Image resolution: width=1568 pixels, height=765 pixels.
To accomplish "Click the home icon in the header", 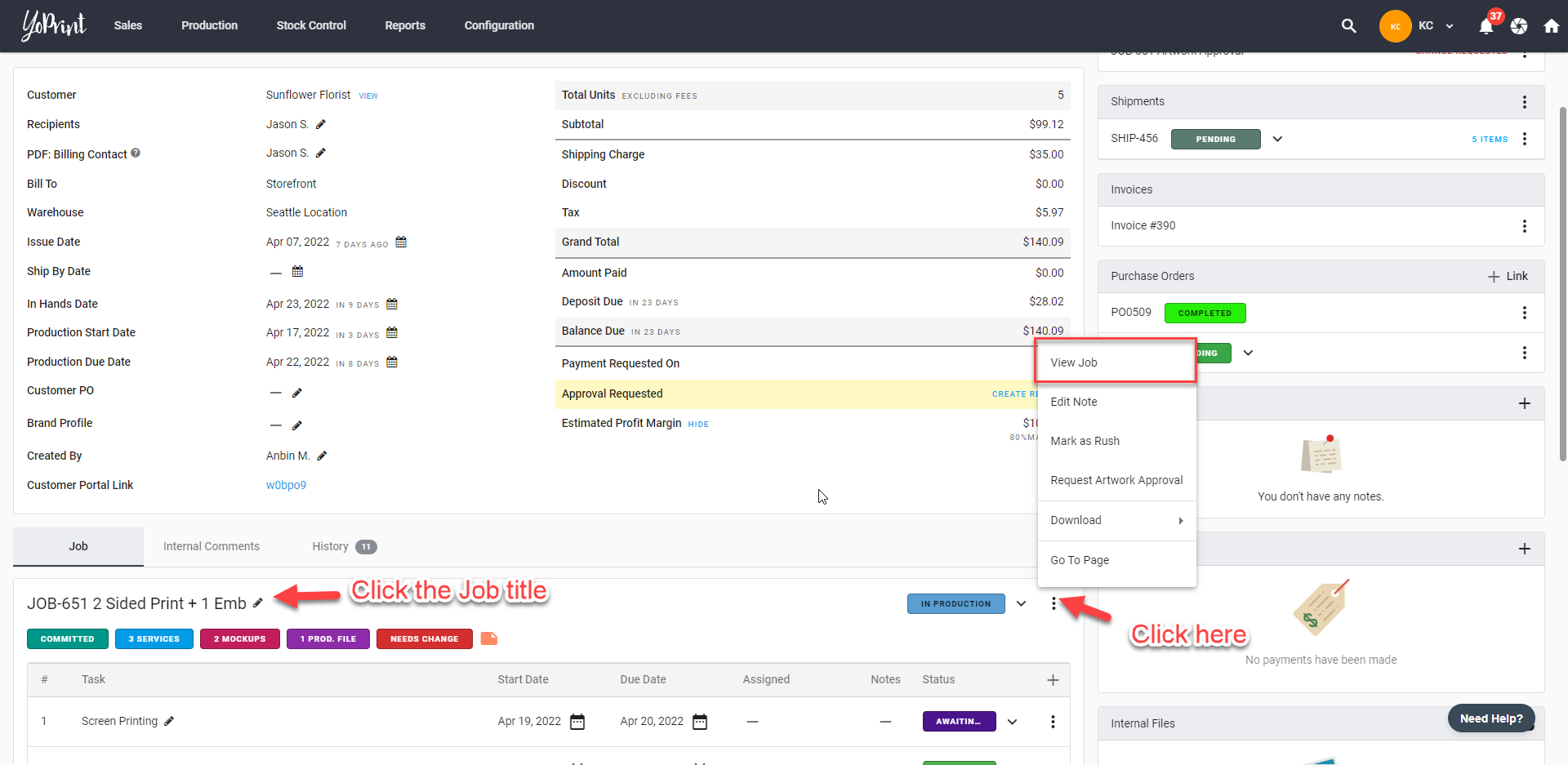I will click(1552, 26).
